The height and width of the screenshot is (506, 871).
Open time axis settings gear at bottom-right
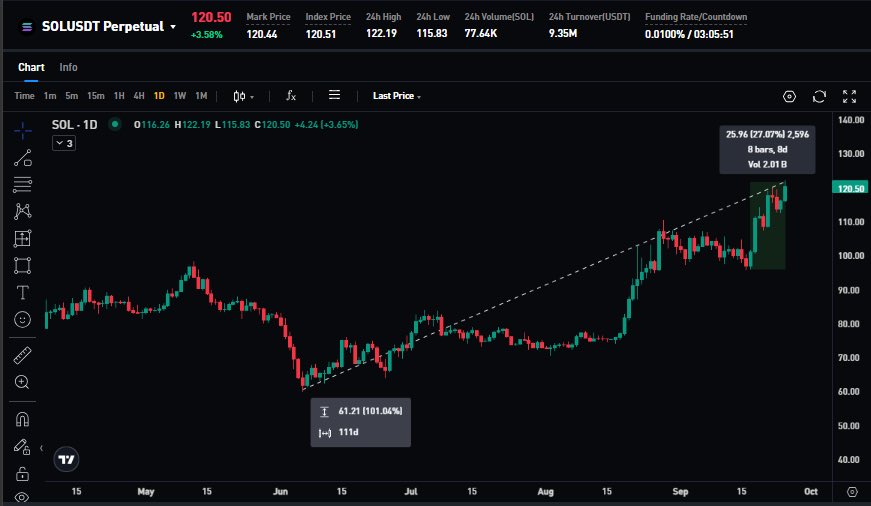point(852,492)
